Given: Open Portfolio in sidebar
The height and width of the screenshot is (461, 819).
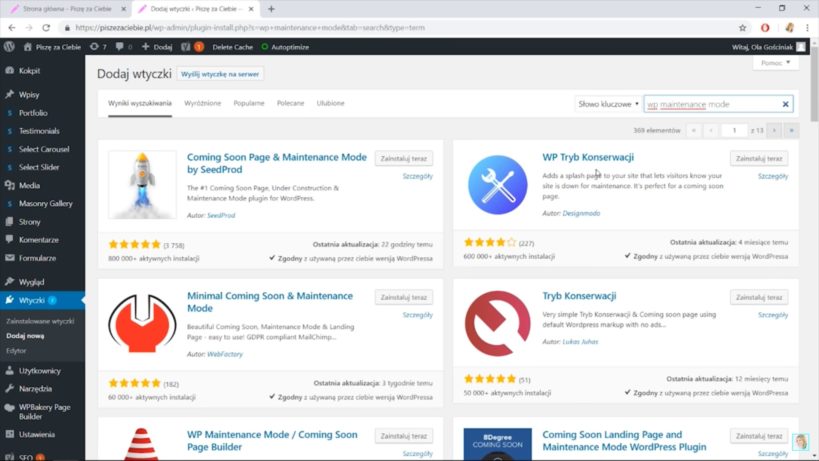Looking at the screenshot, I should pyautogui.click(x=33, y=113).
